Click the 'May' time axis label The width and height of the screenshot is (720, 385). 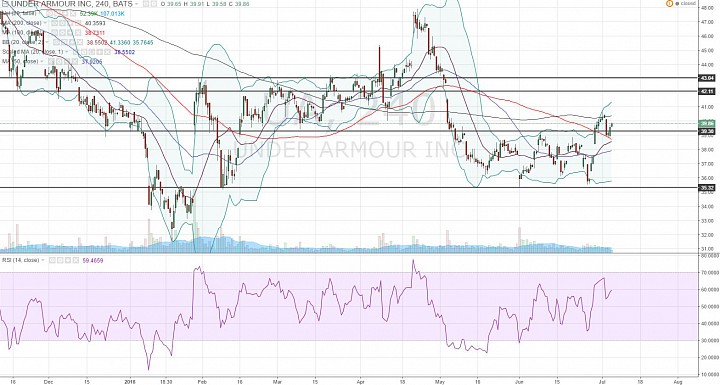coord(440,381)
